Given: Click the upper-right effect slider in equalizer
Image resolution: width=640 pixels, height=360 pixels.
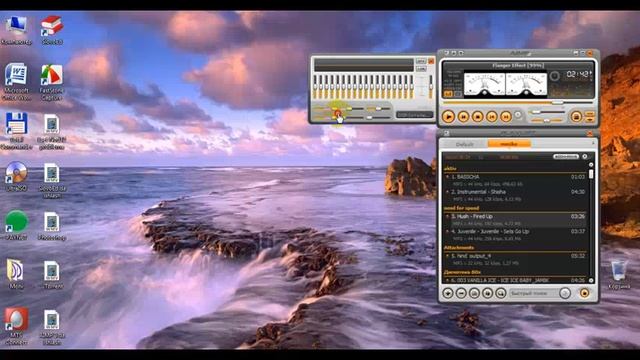Looking at the screenshot, I should click(379, 109).
